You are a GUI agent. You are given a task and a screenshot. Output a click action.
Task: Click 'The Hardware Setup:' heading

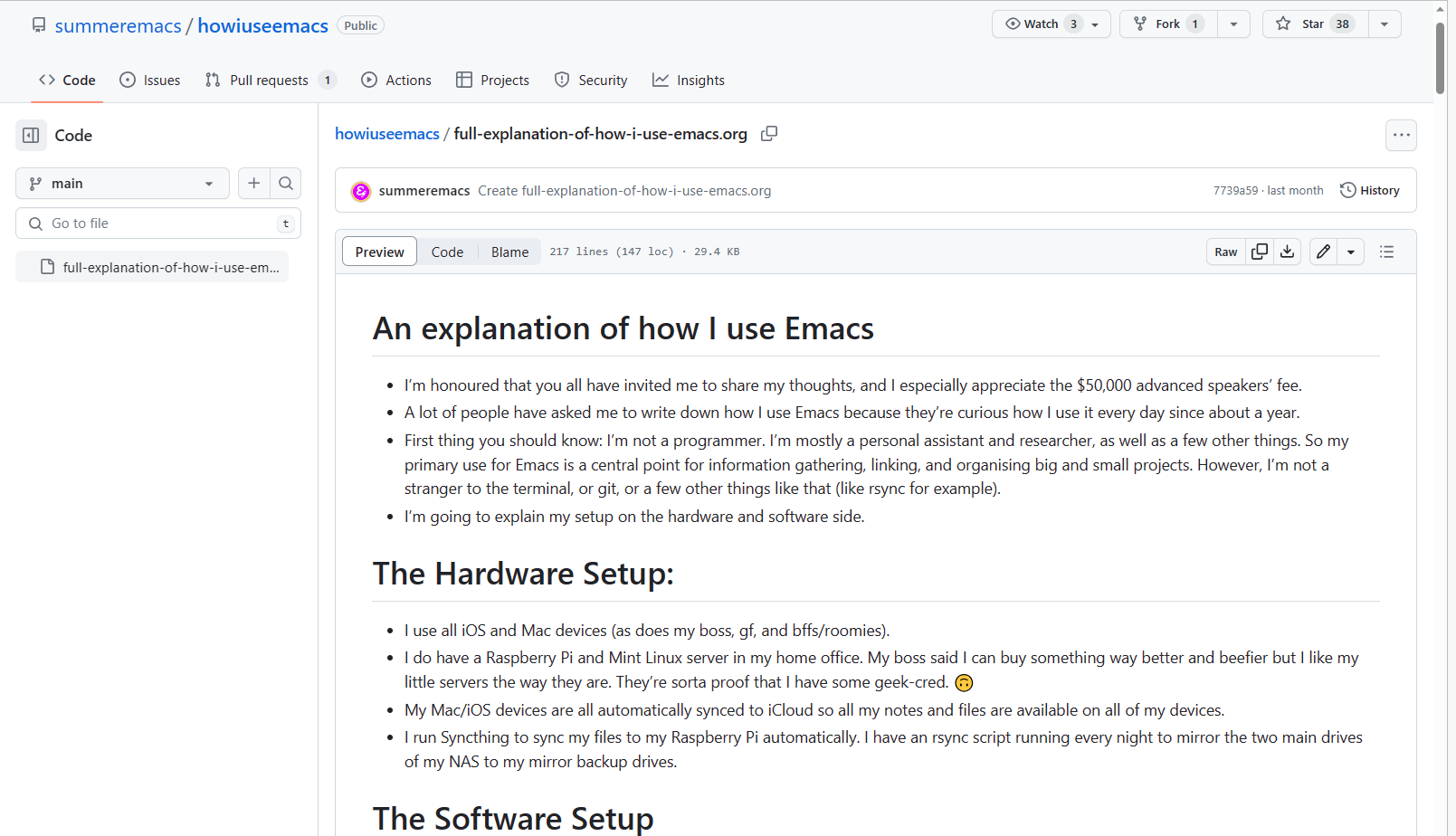(x=523, y=574)
